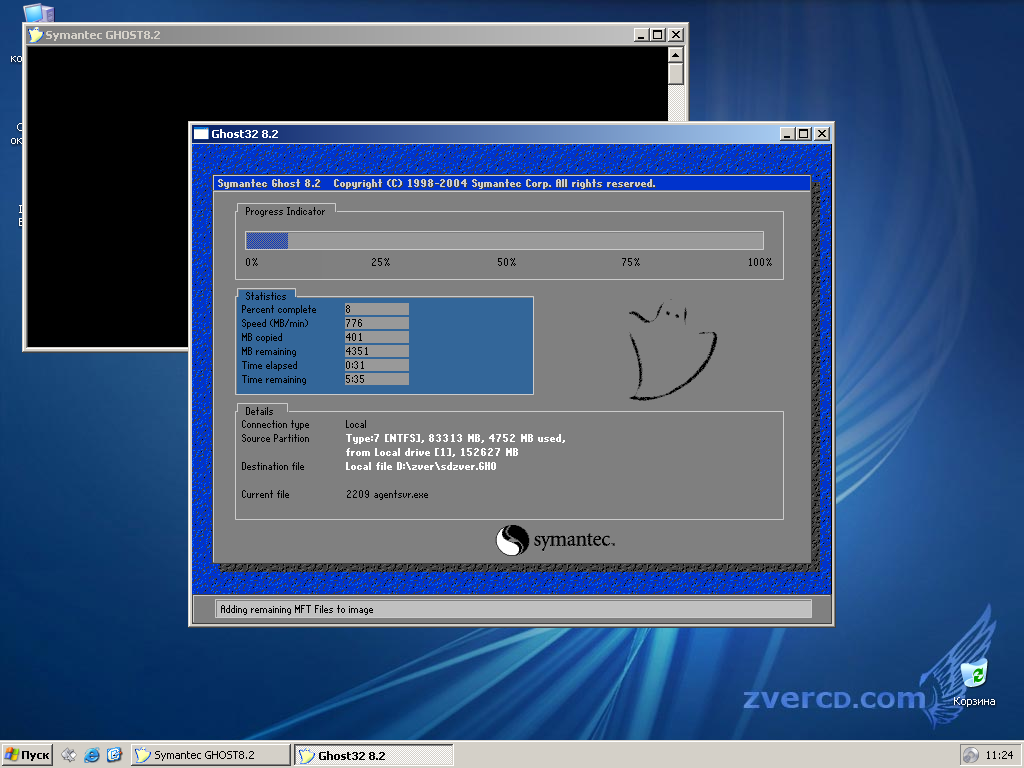The image size is (1024, 768).
Task: Click the system tray icon beside the clock
Action: [971, 755]
